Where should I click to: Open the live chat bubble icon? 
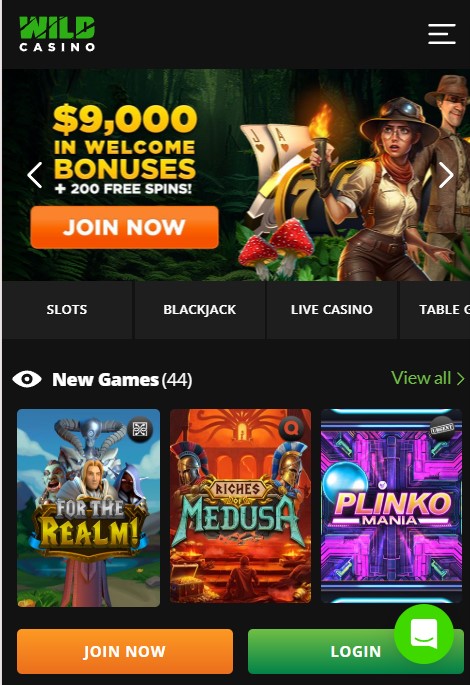coord(424,634)
